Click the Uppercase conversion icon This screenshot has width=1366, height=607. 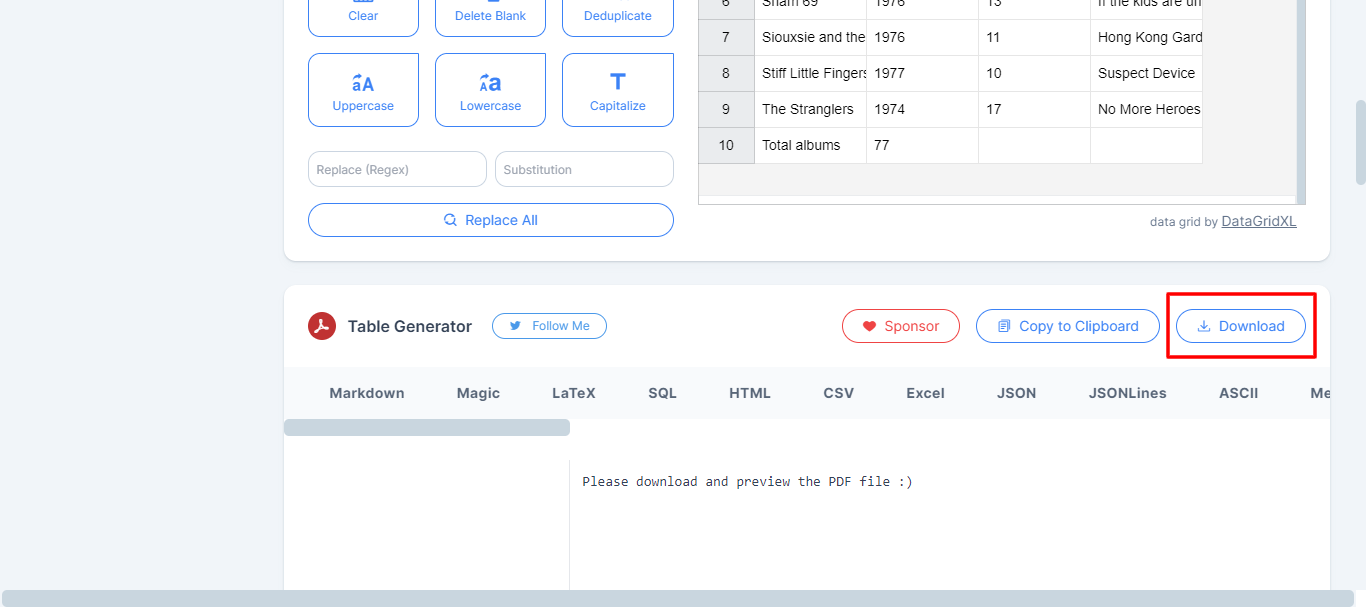363,83
